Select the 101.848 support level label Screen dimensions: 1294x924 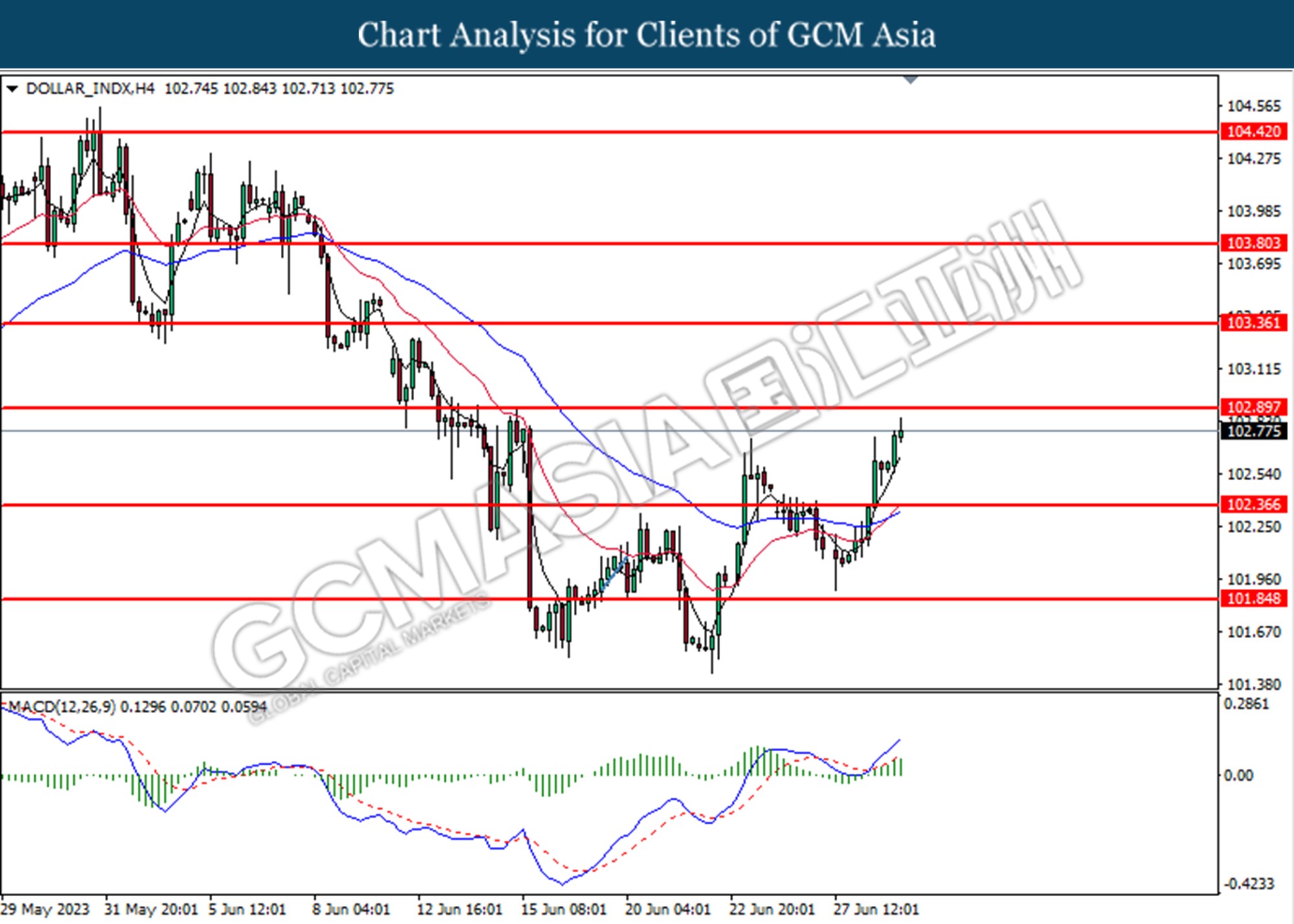point(1253,598)
